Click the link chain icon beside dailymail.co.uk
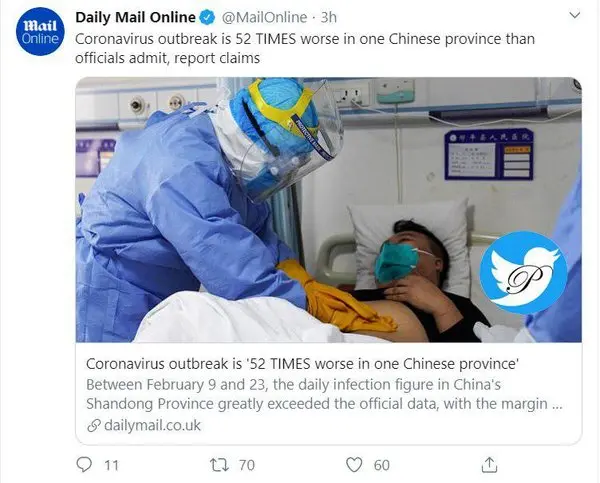This screenshot has height=483, width=600. [94, 425]
